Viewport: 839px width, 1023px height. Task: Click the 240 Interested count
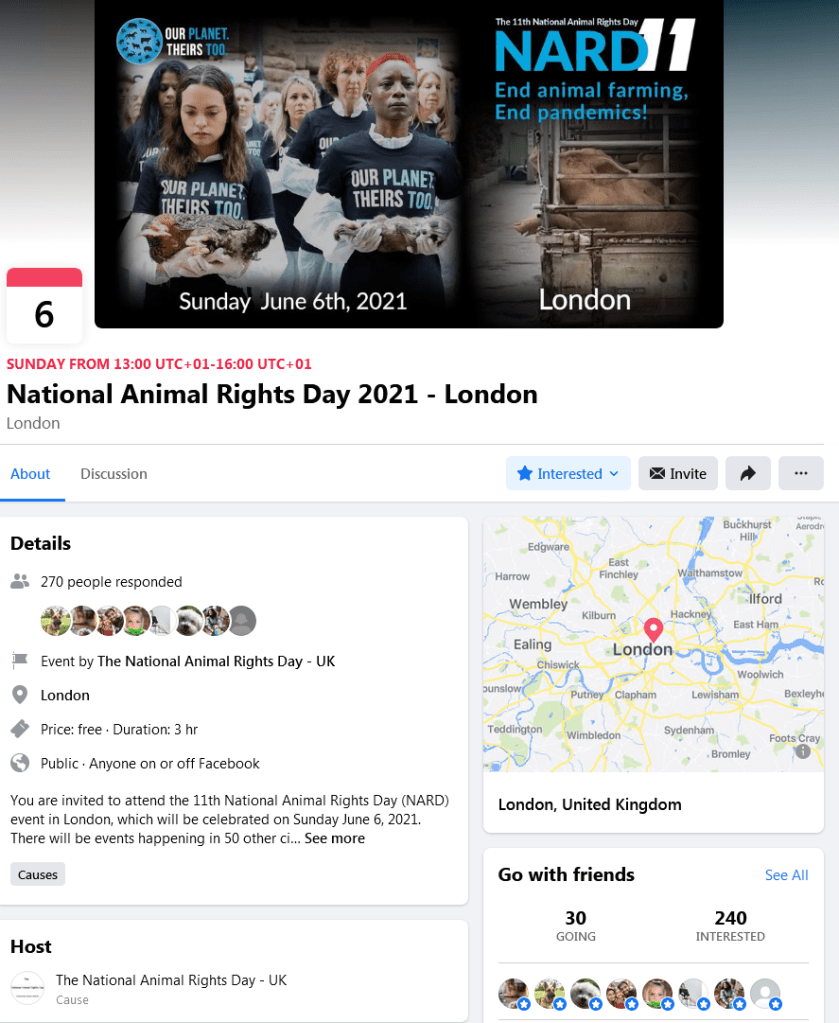pos(730,925)
